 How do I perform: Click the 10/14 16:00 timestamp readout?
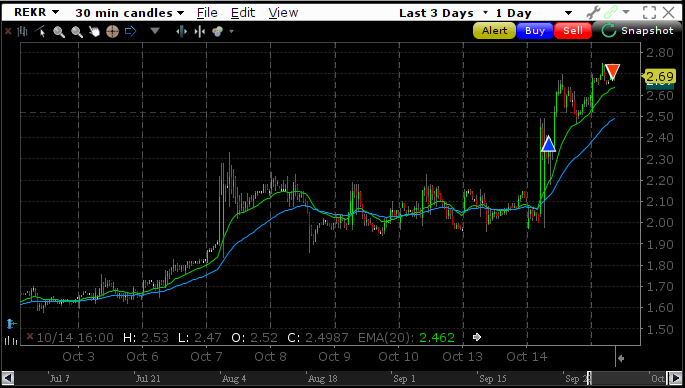[x=75, y=337]
